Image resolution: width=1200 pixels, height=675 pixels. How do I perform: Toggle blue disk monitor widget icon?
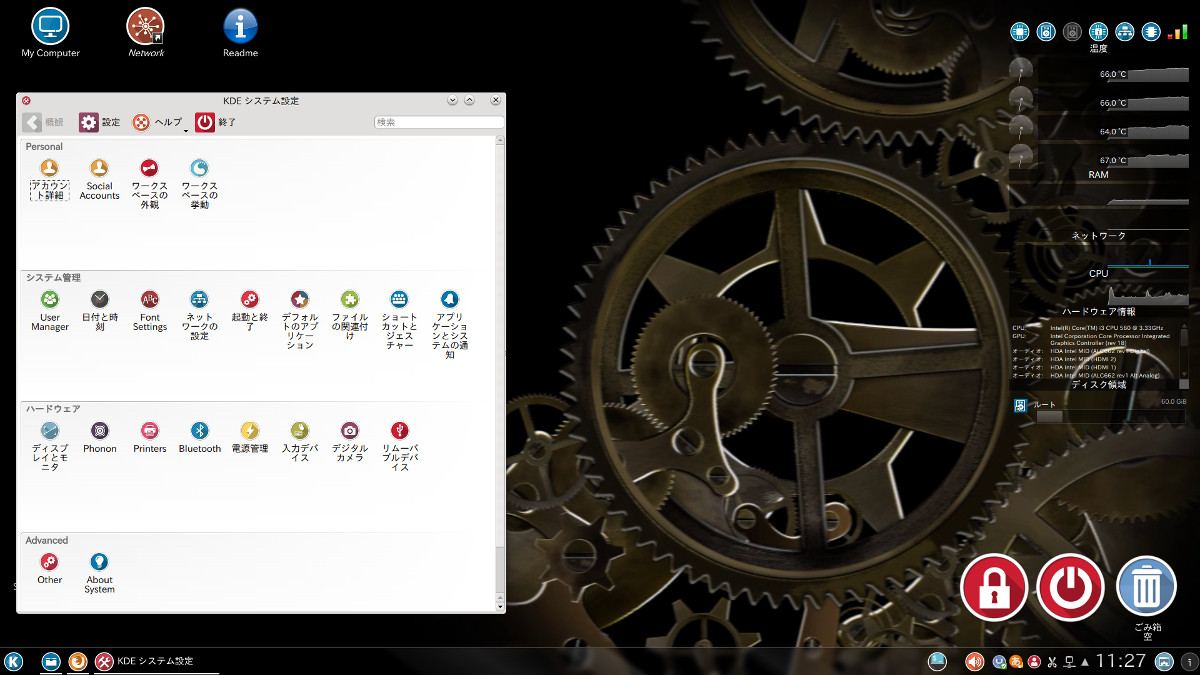coord(1046,32)
